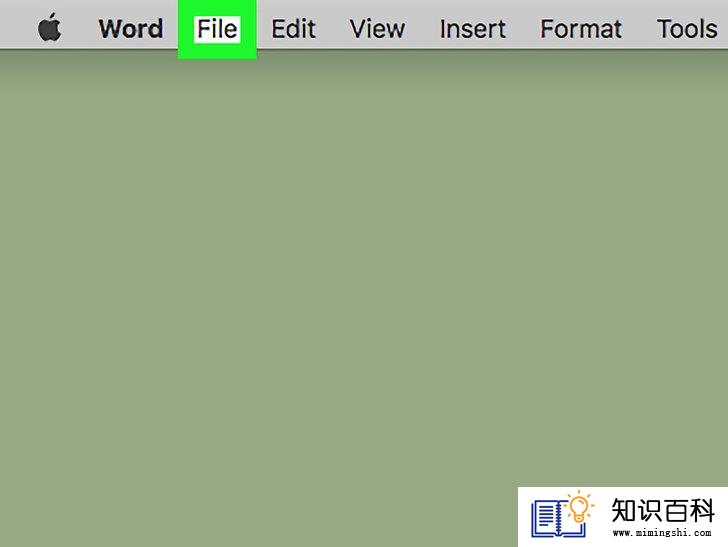Open the Format menu
Screen dimensions: 728x547
(581, 29)
